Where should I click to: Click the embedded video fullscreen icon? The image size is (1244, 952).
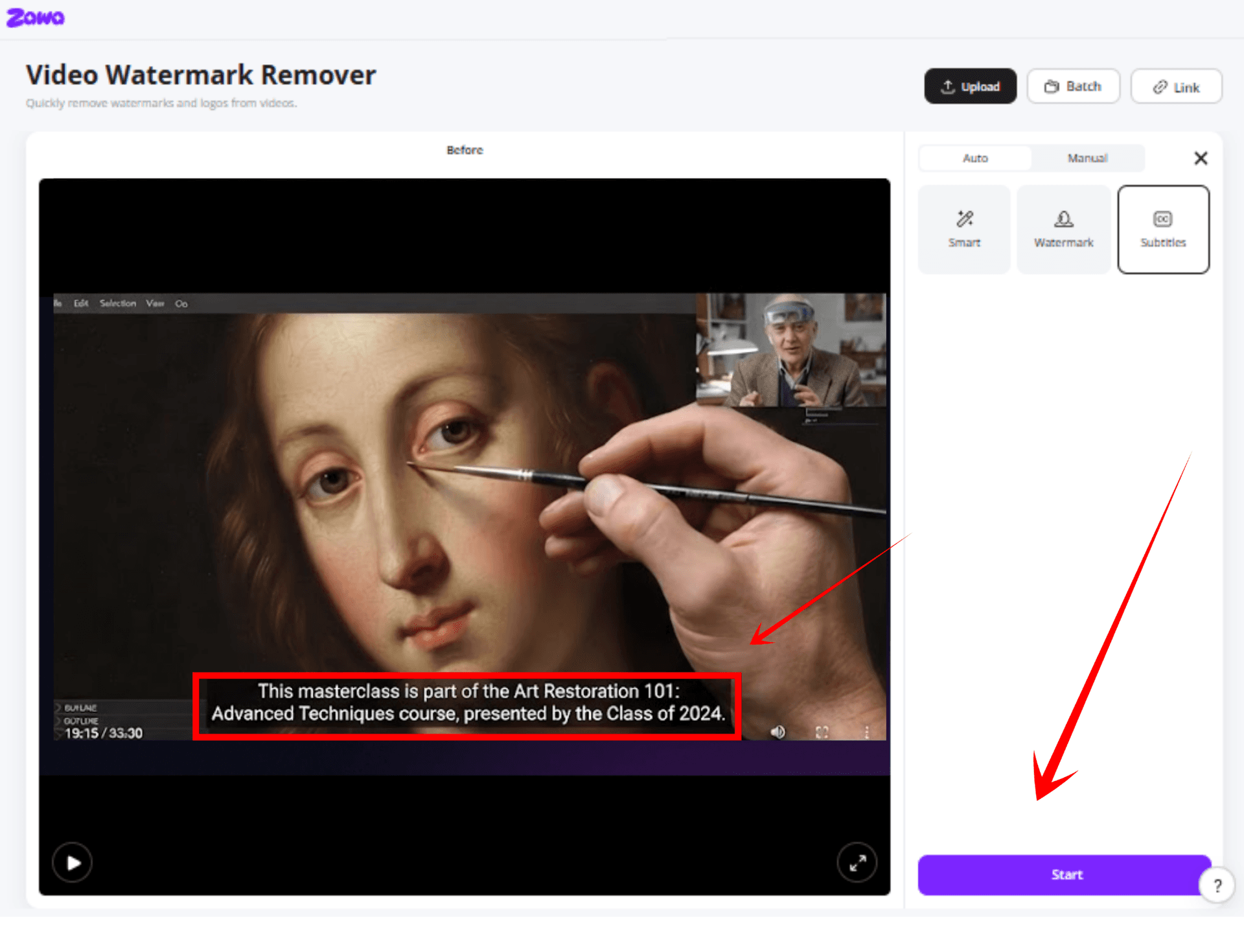coord(822,732)
